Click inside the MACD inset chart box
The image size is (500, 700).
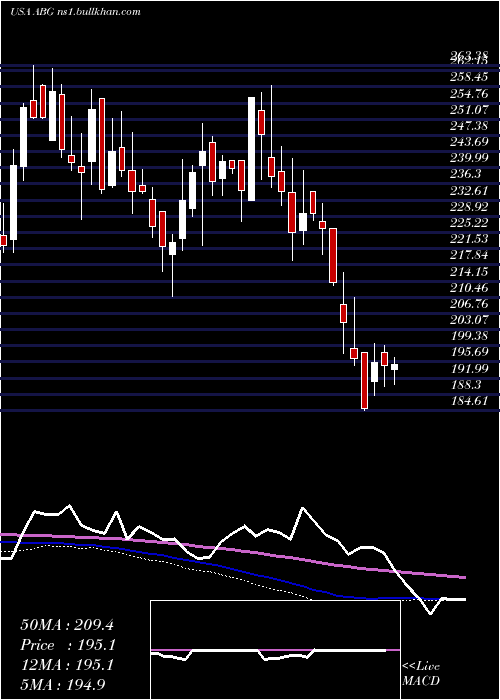coord(275,650)
